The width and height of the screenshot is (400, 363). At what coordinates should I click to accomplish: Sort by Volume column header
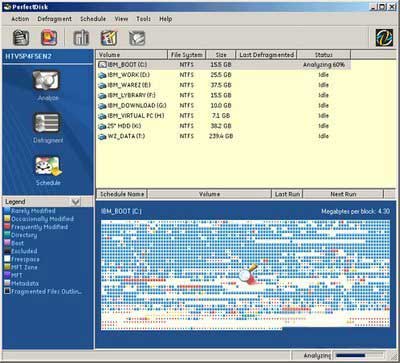(x=132, y=55)
